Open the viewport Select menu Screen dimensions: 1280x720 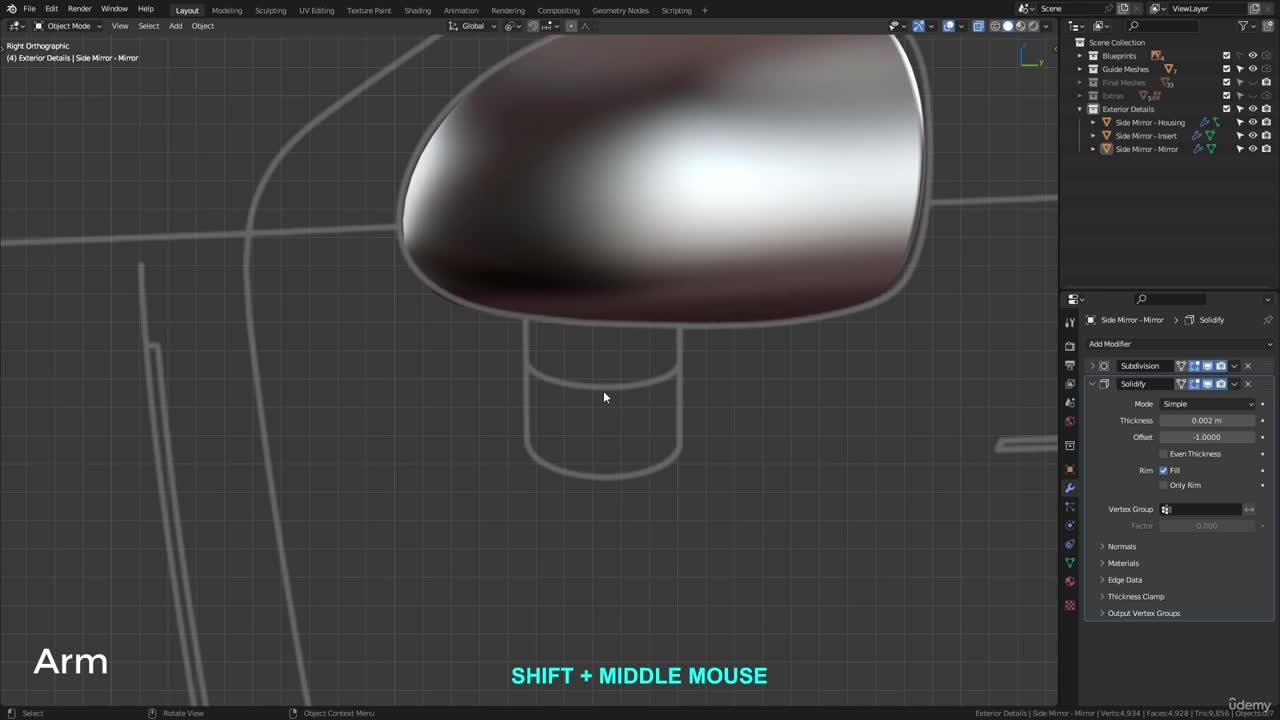[x=148, y=26]
